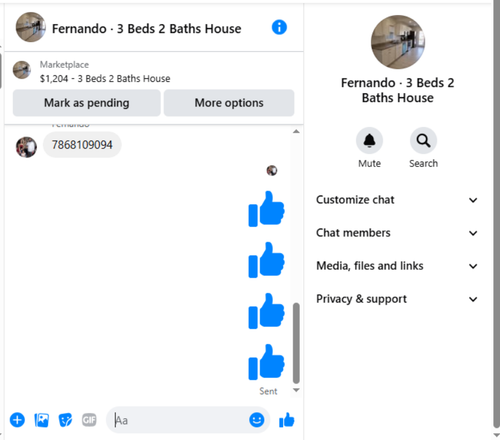Image resolution: width=500 pixels, height=440 pixels.
Task: Expand Media, files and links section
Action: pos(397,266)
